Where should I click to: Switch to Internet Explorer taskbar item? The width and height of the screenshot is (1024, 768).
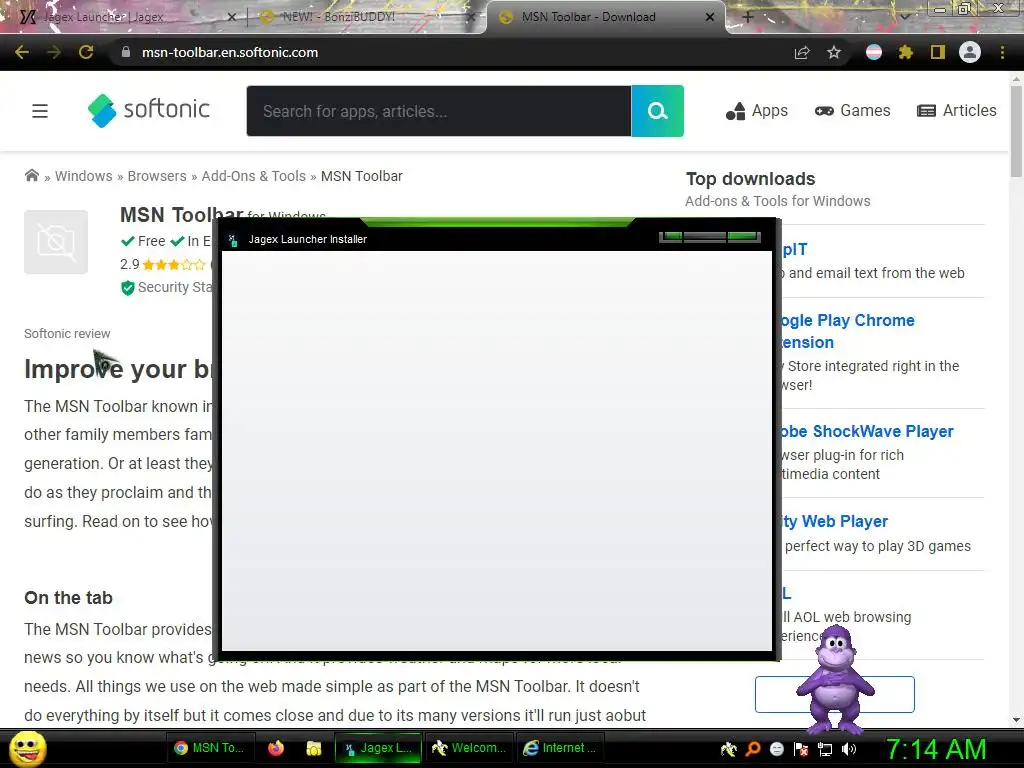pos(560,748)
